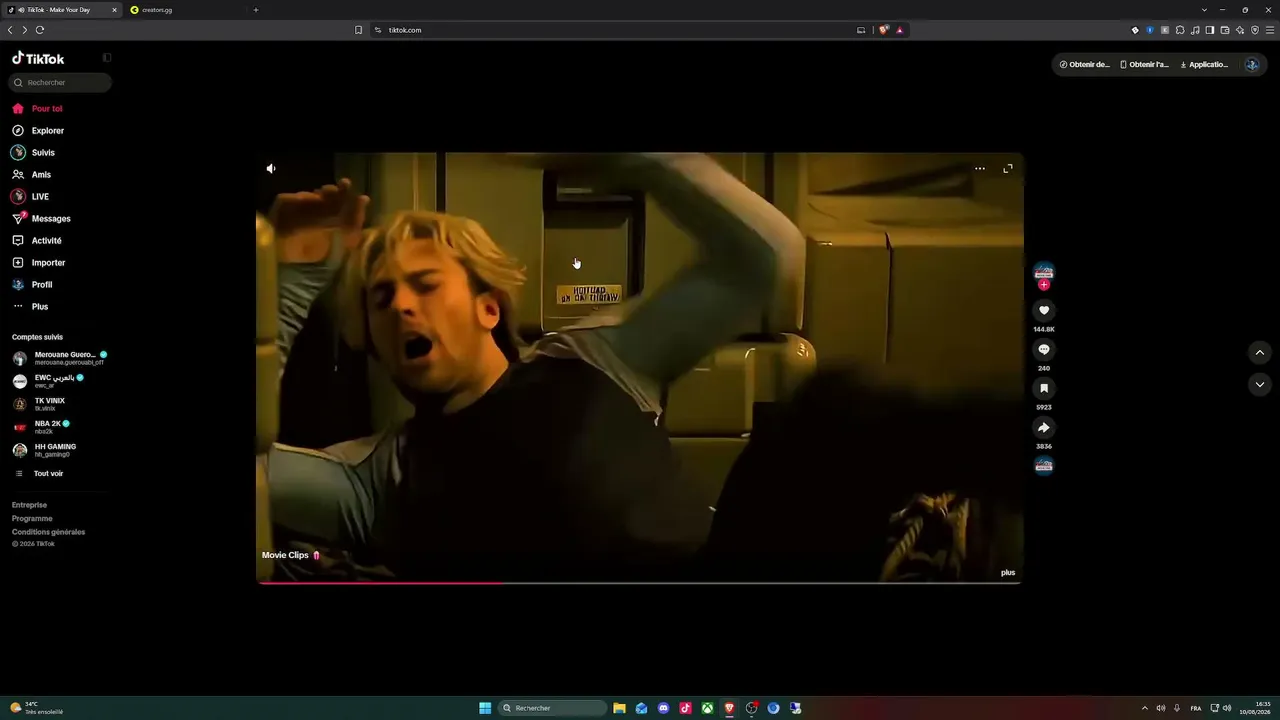Open Messages in the sidebar

(x=41, y=219)
